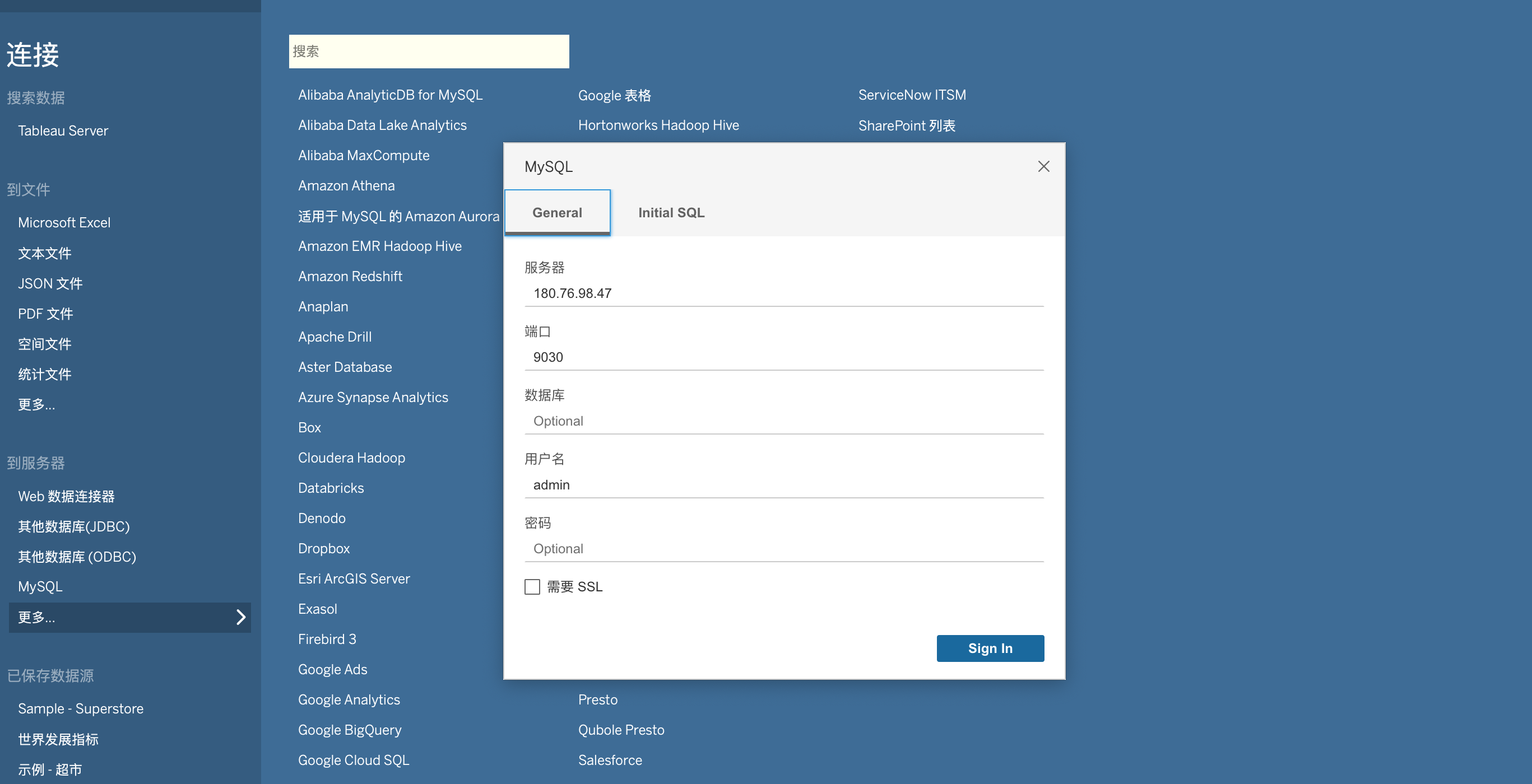1532x784 pixels.
Task: Click the 用户名 field containing admin
Action: (784, 484)
